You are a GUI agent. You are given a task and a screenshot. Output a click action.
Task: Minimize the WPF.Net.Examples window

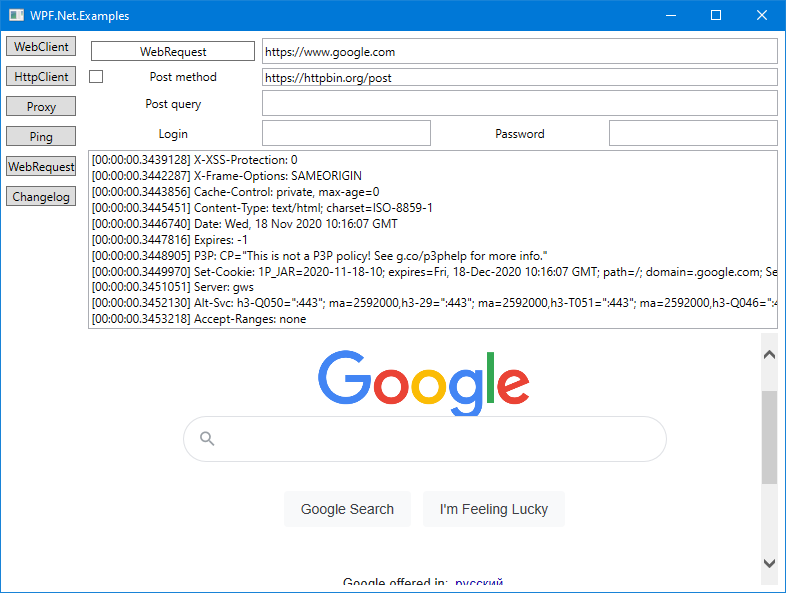click(x=671, y=15)
